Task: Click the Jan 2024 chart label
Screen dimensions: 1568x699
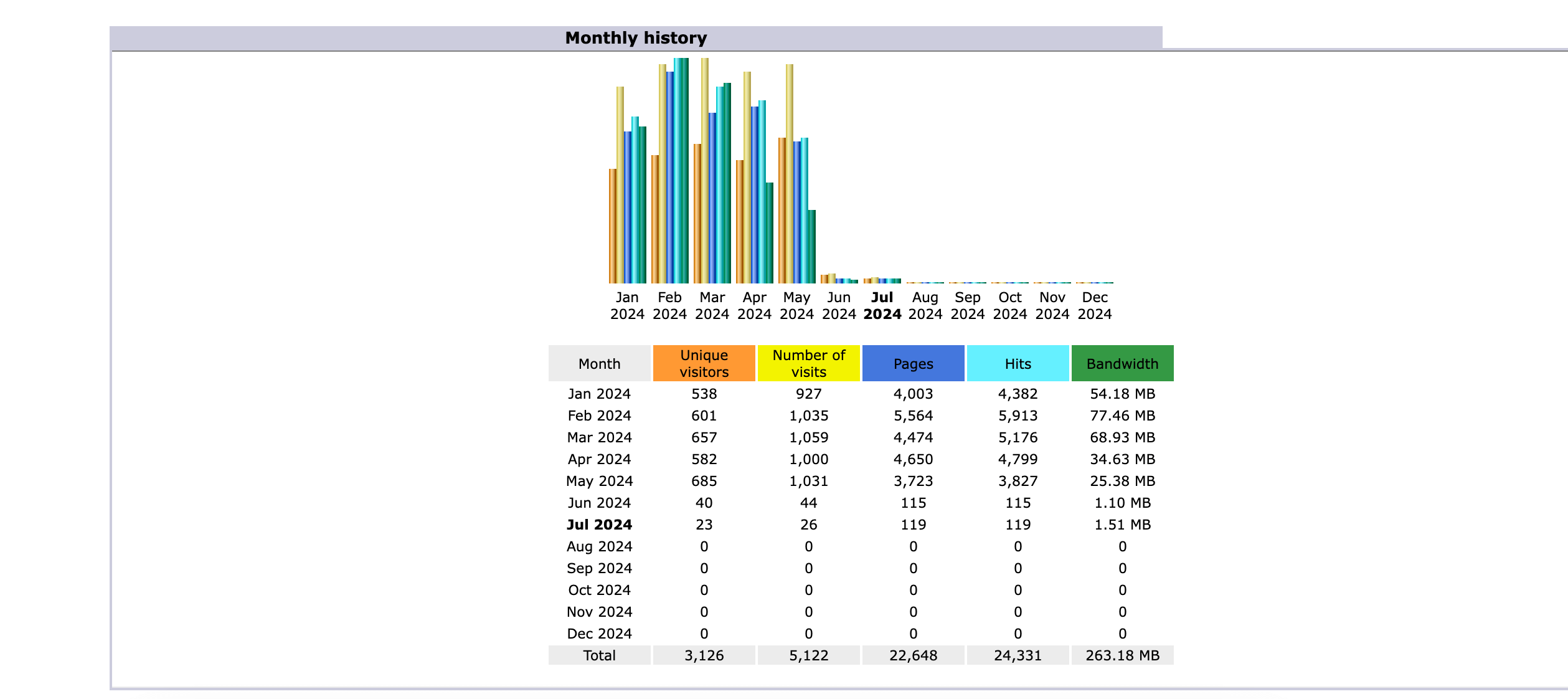Action: [x=627, y=306]
